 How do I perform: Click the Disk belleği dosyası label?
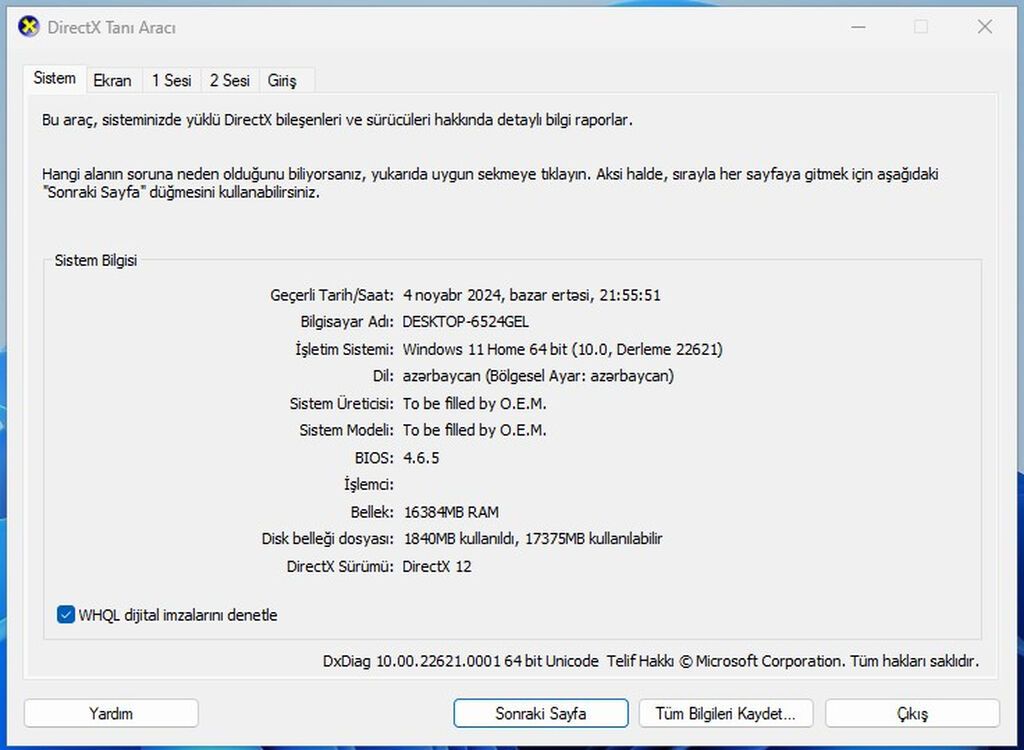(328, 539)
